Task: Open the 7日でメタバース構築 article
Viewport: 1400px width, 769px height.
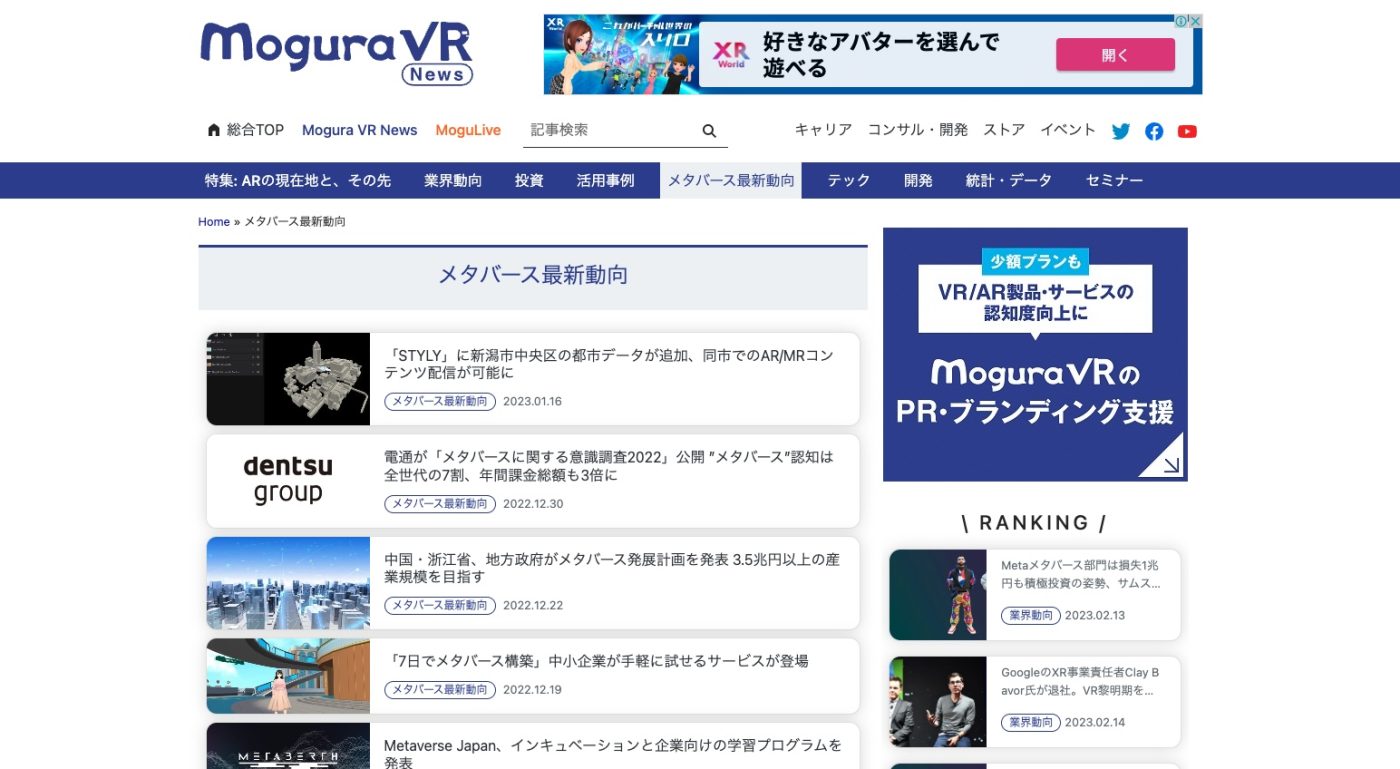Action: 596,661
